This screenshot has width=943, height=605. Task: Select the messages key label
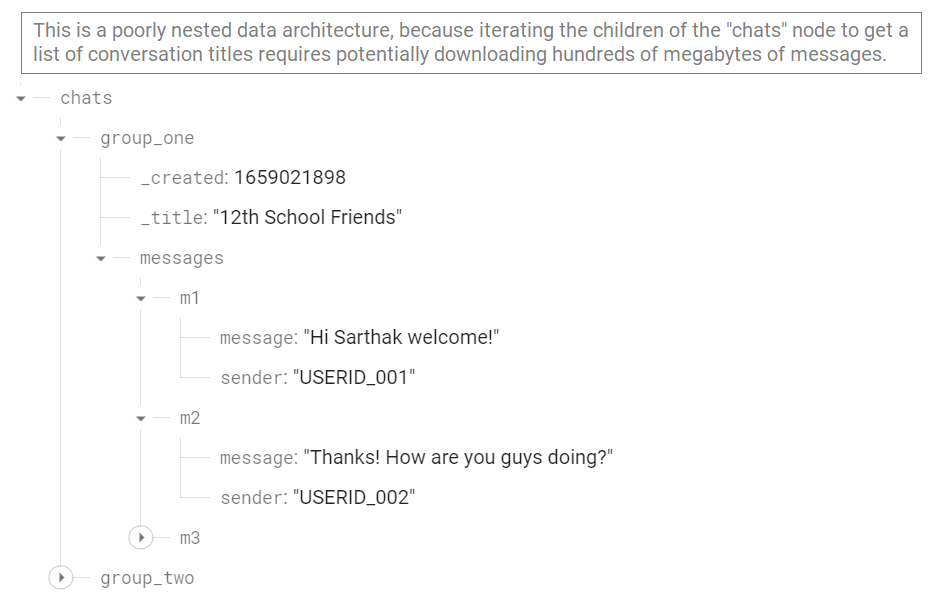pyautogui.click(x=181, y=258)
